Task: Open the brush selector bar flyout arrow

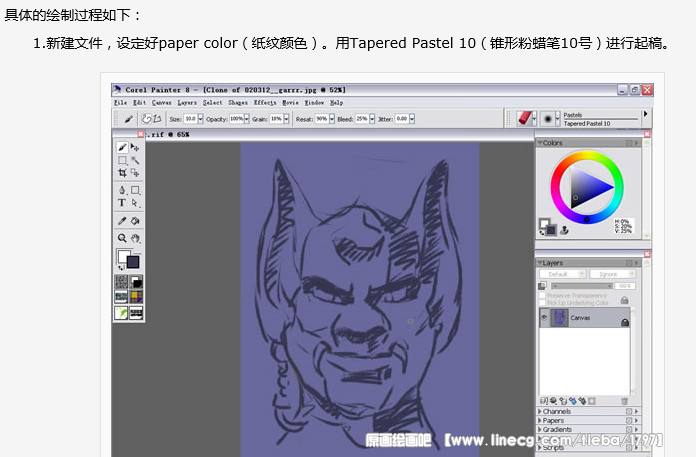Action: [645, 114]
